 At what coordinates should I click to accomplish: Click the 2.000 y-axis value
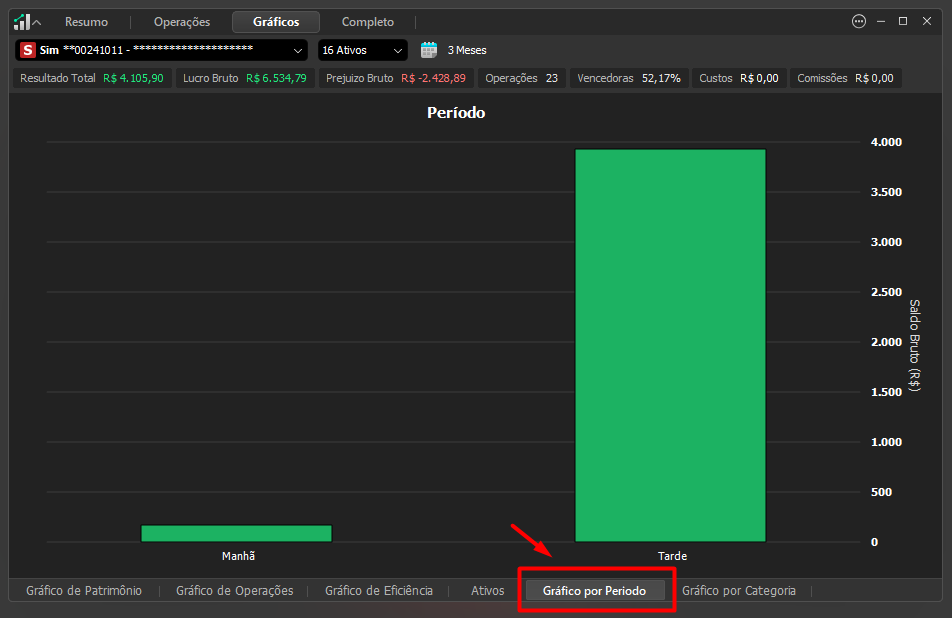(886, 342)
